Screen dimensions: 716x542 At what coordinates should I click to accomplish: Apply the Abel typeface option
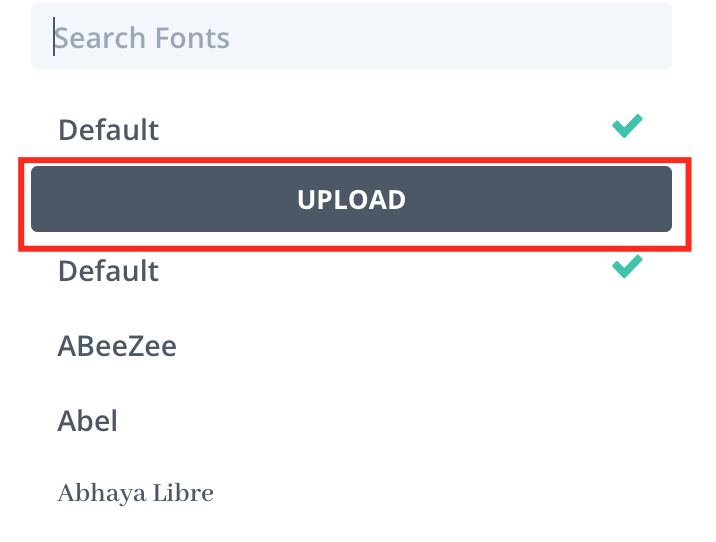pyautogui.click(x=88, y=420)
